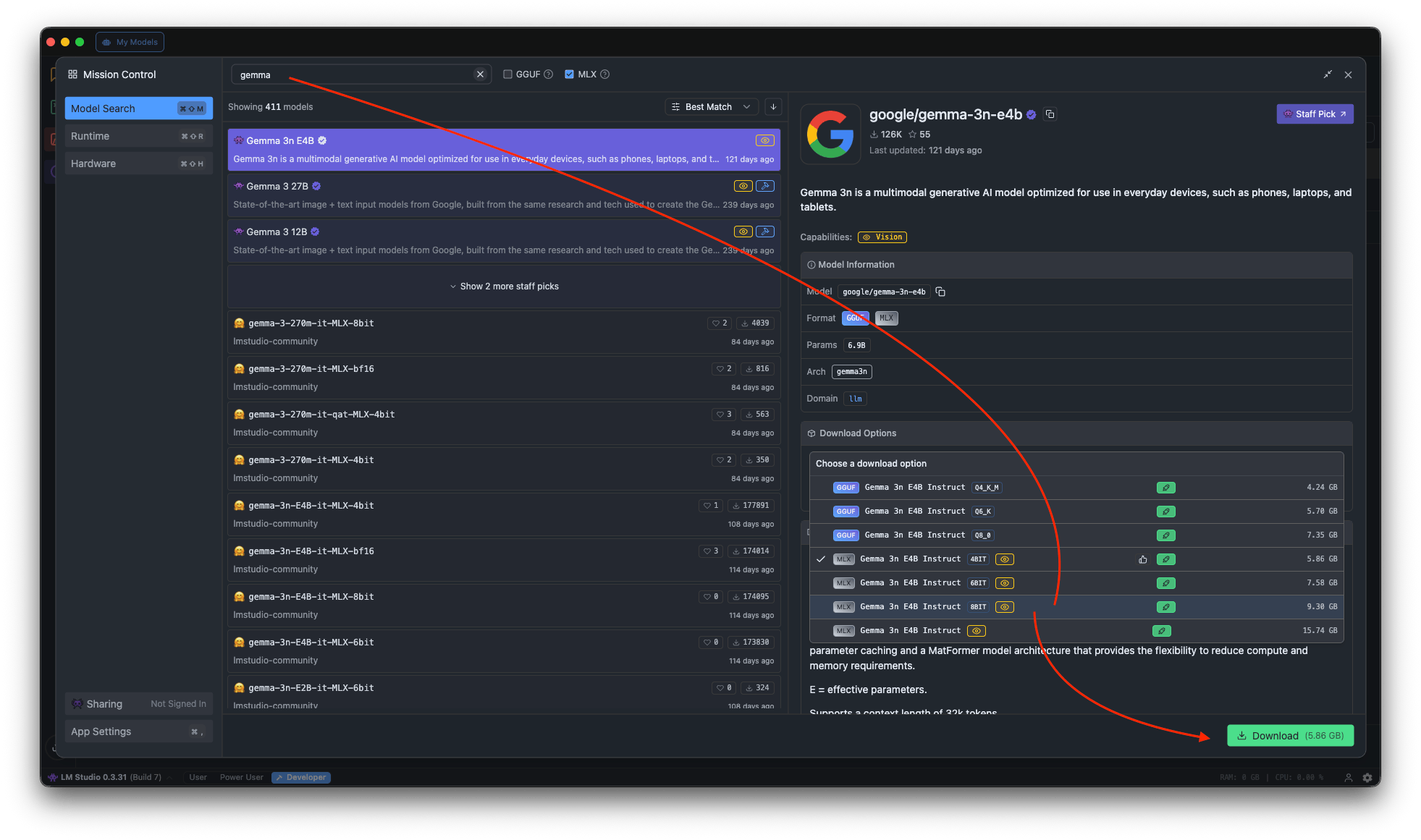Open the Runtime tab

[x=138, y=136]
